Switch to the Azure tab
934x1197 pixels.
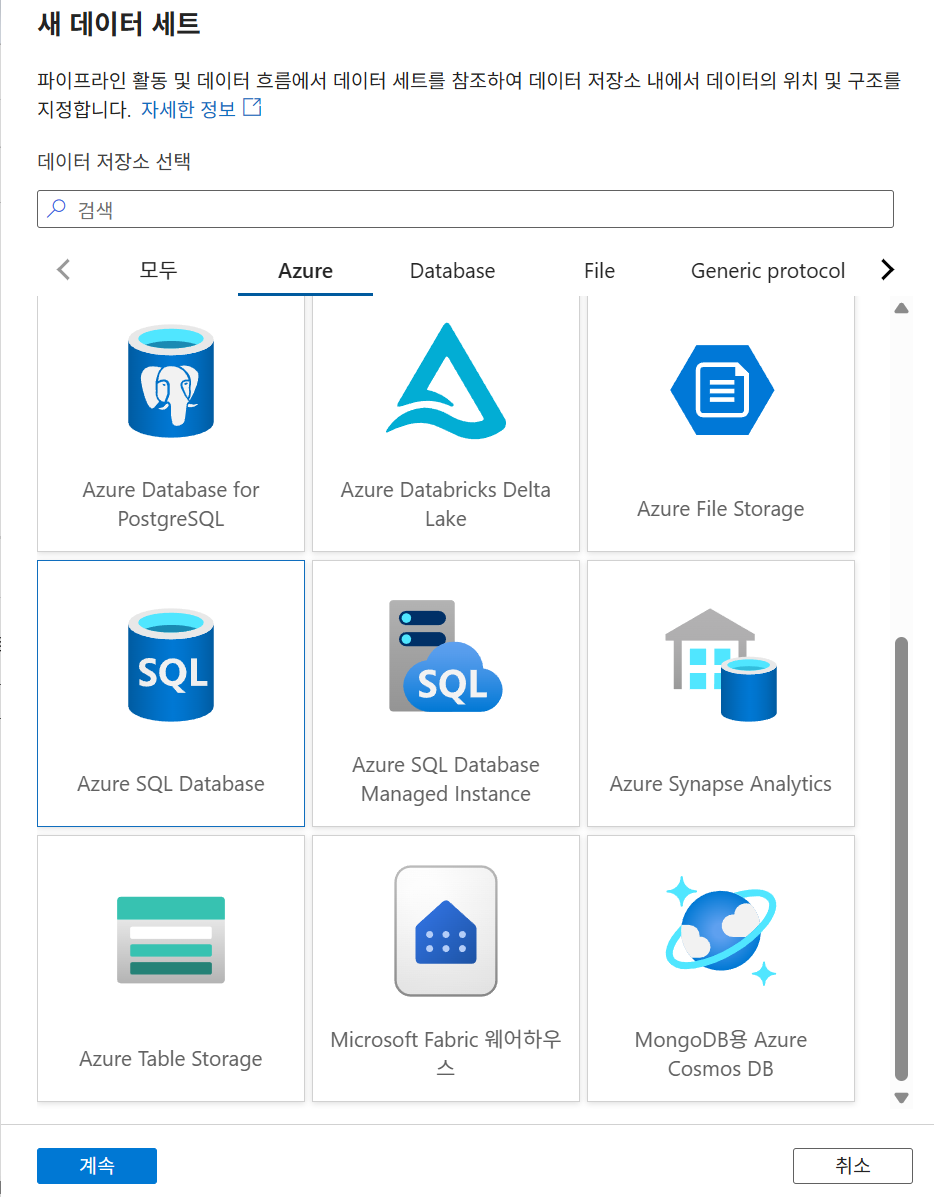pyautogui.click(x=305, y=271)
